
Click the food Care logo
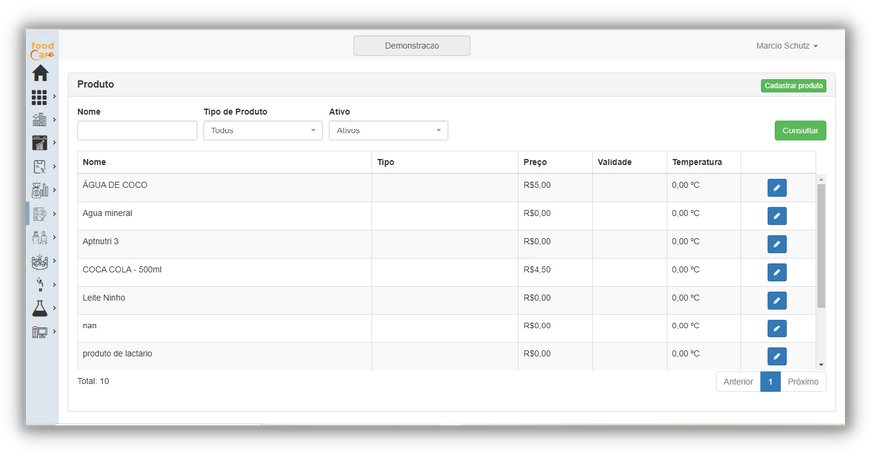click(x=42, y=50)
